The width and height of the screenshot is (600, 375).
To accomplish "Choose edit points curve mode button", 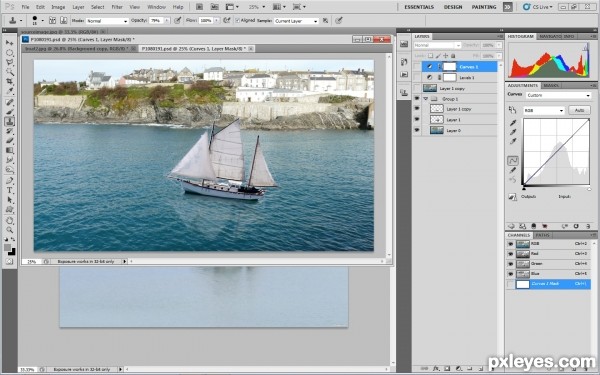I will tap(513, 160).
